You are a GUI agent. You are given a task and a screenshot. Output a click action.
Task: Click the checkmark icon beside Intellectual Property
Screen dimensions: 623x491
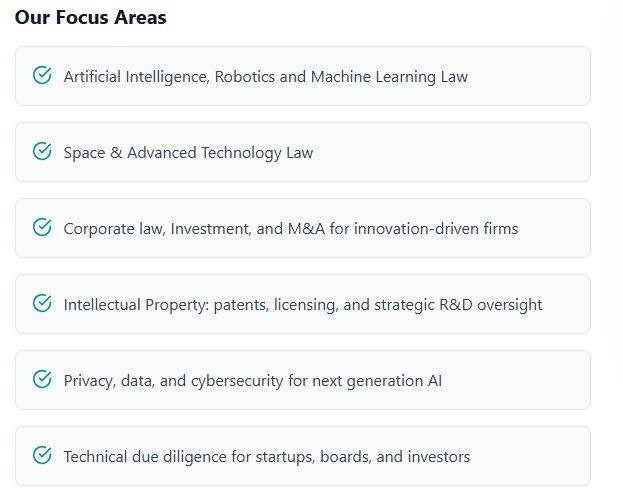coord(42,304)
